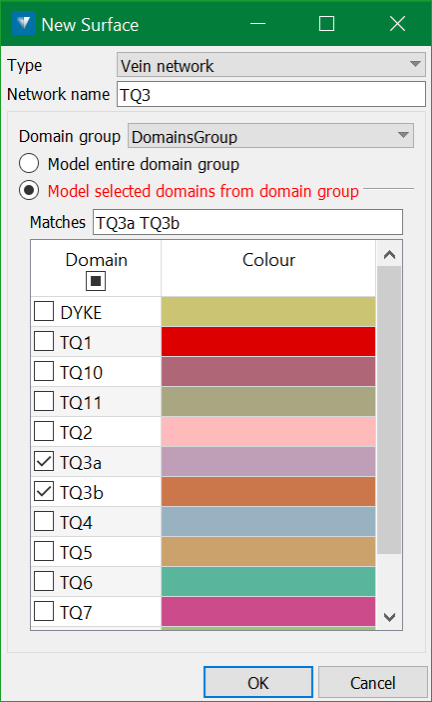Click scrollbar down arrow in domain list
The height and width of the screenshot is (702, 432).
tap(389, 617)
